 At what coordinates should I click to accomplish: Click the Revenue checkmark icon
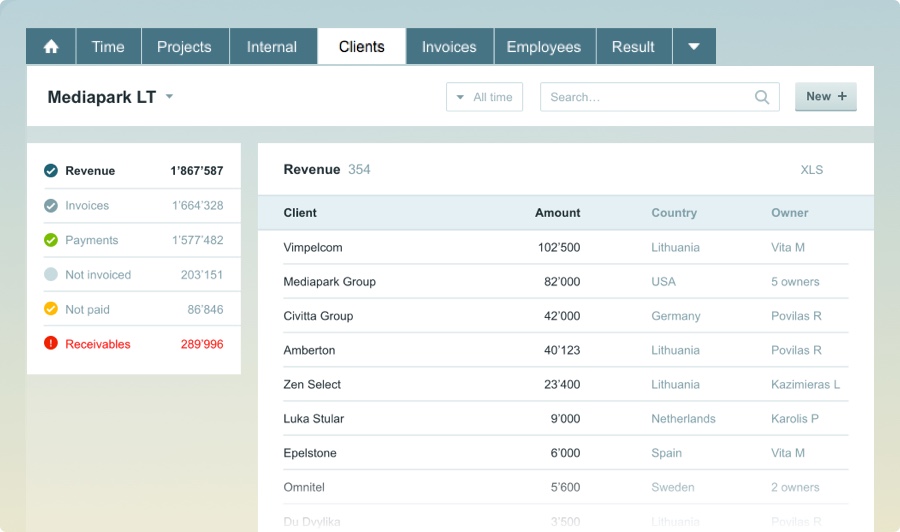[51, 171]
